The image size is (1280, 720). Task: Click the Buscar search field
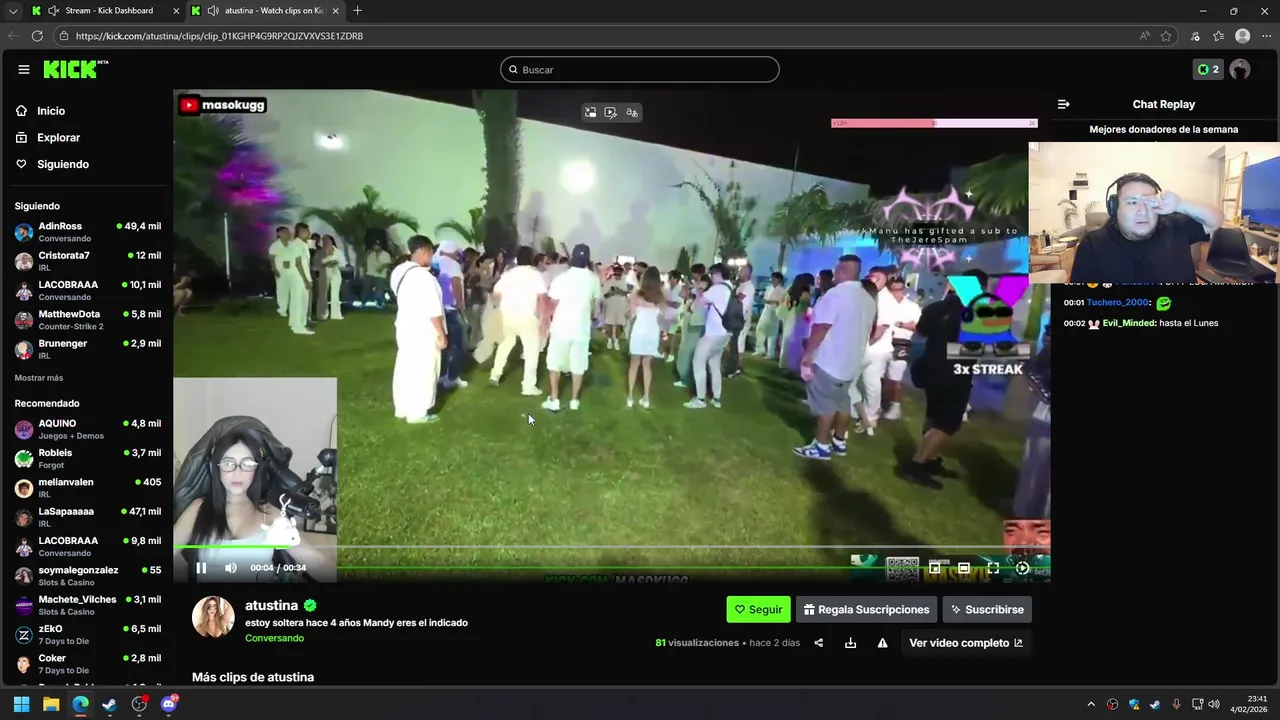click(x=640, y=69)
